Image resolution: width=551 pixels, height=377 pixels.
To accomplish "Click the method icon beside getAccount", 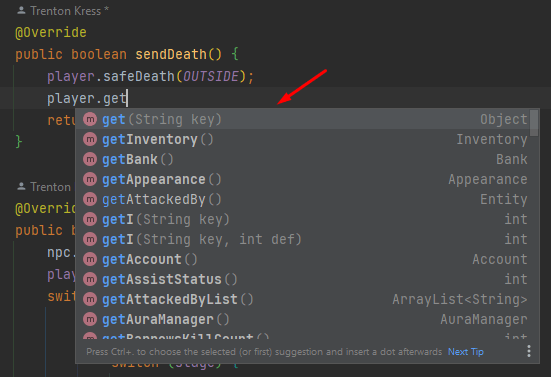I will pyautogui.click(x=90, y=260).
